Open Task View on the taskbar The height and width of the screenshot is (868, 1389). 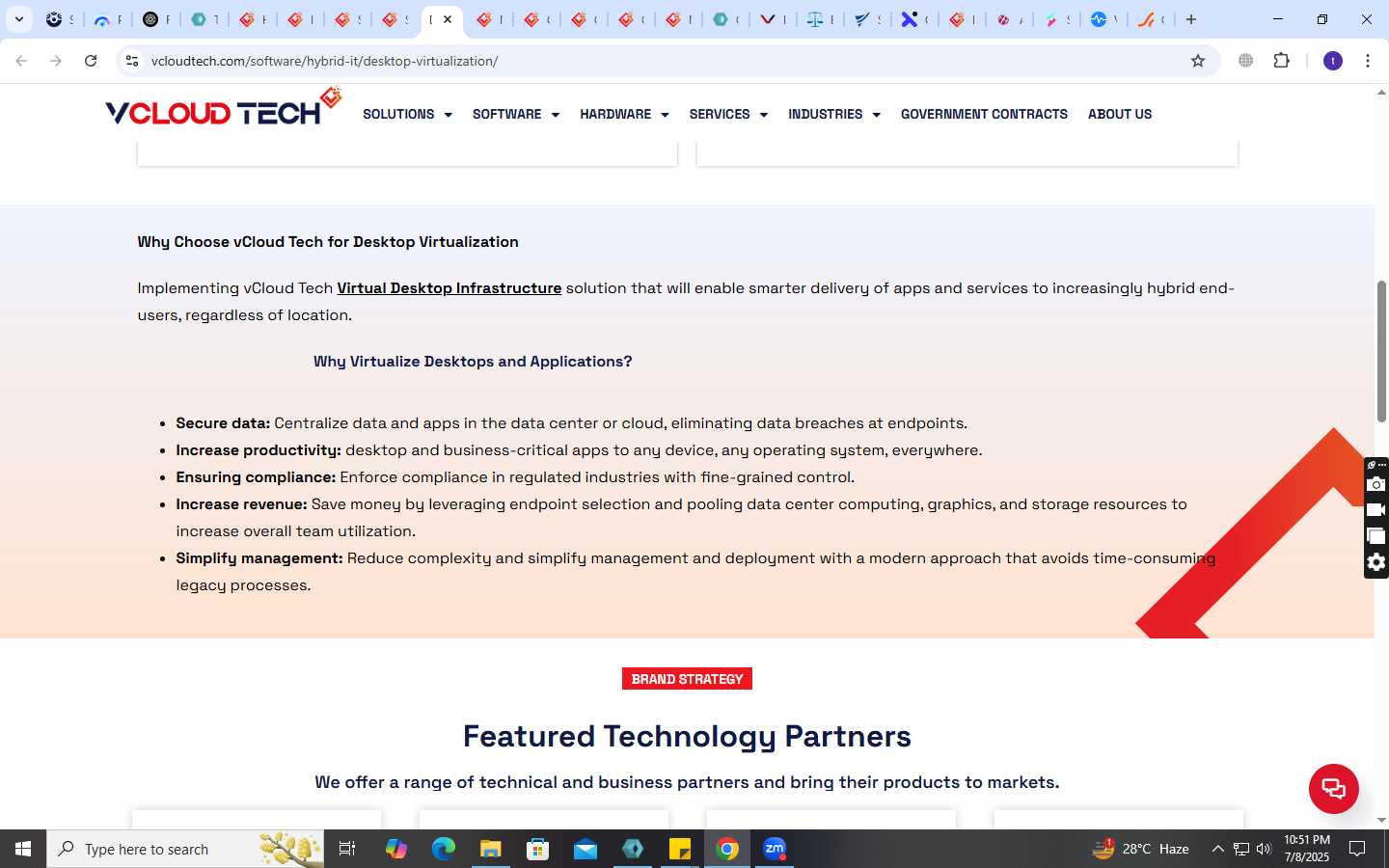347,849
